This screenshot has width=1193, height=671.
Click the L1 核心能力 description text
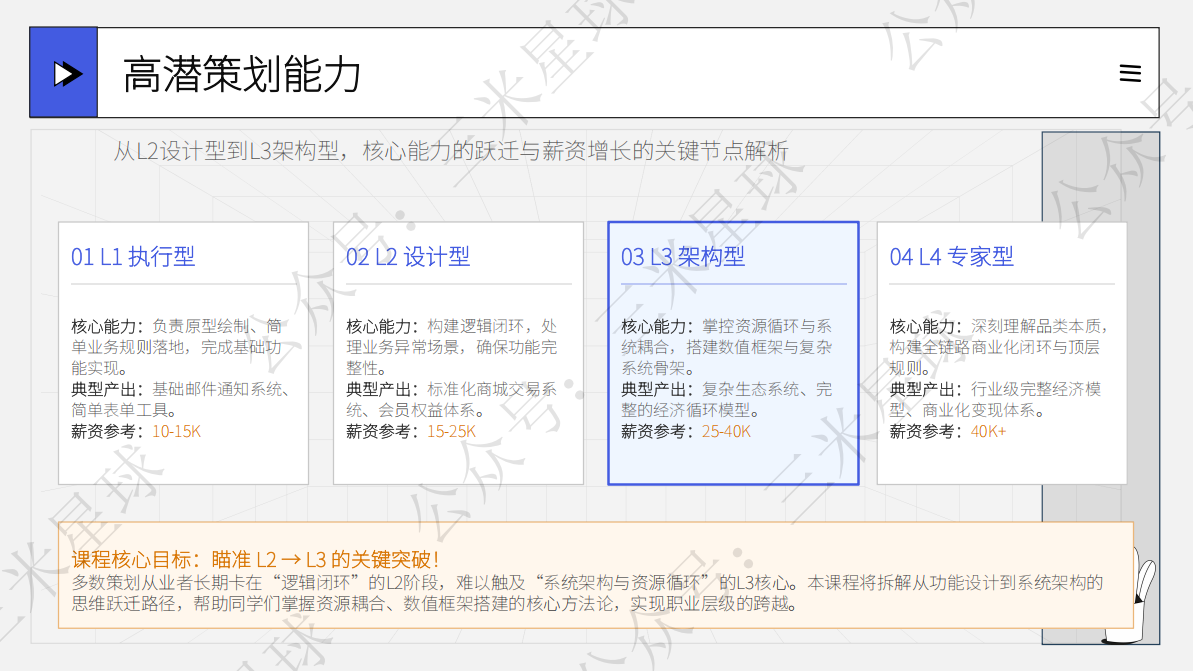click(x=177, y=347)
